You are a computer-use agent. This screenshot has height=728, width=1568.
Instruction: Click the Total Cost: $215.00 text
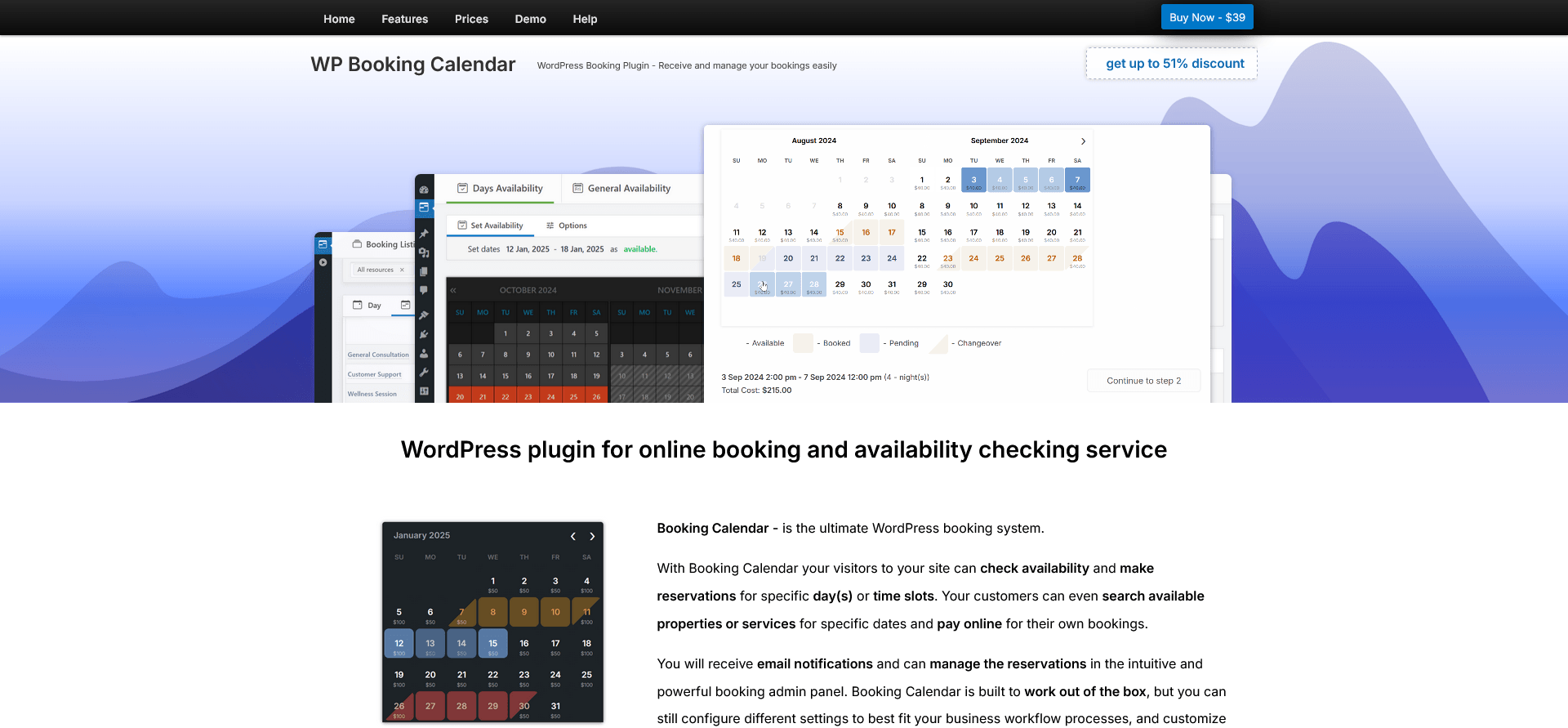pos(756,391)
